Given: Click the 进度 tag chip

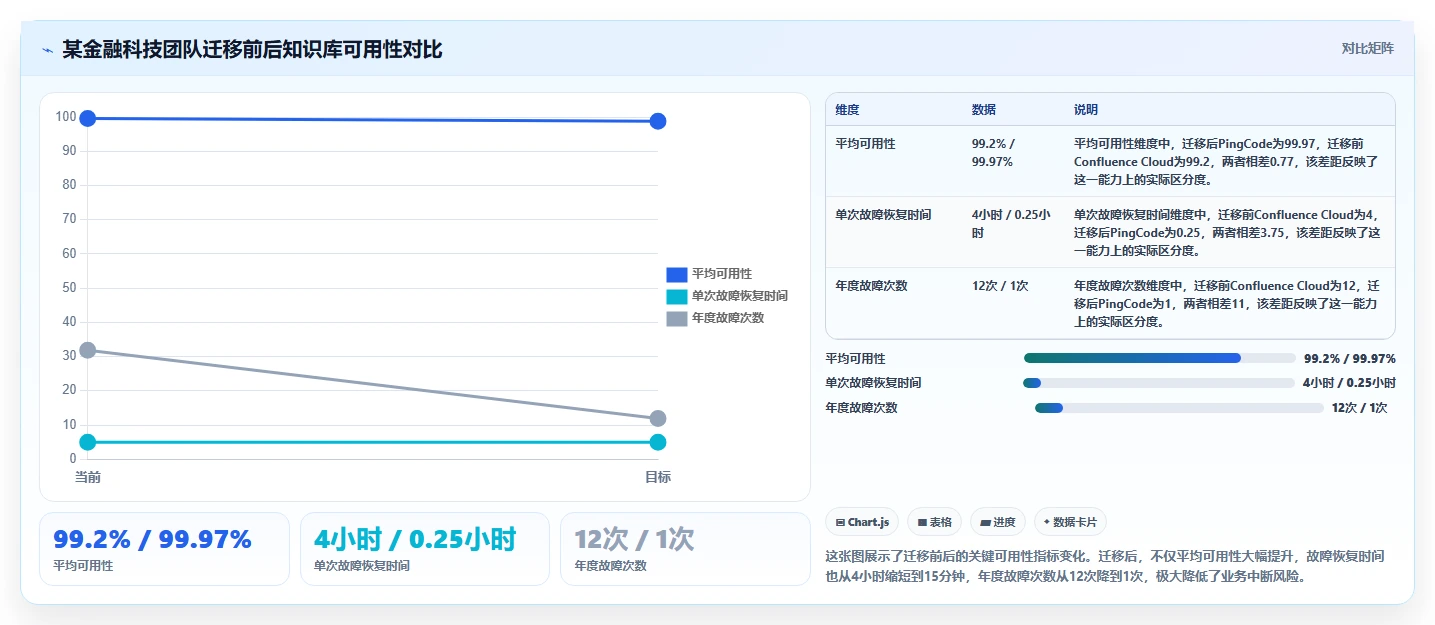Looking at the screenshot, I should 998,522.
